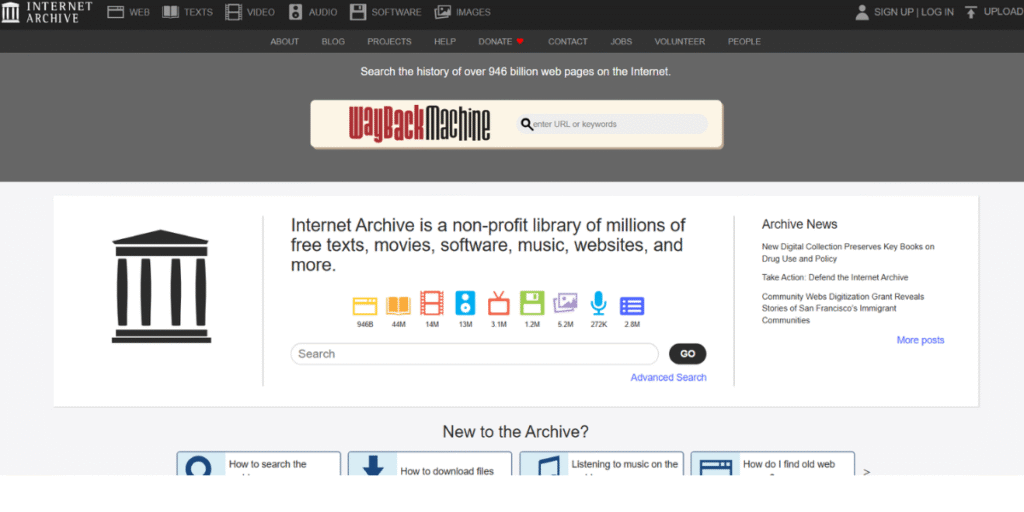Click the 'New to the Archive?' heading
1024x512 pixels.
tap(516, 432)
